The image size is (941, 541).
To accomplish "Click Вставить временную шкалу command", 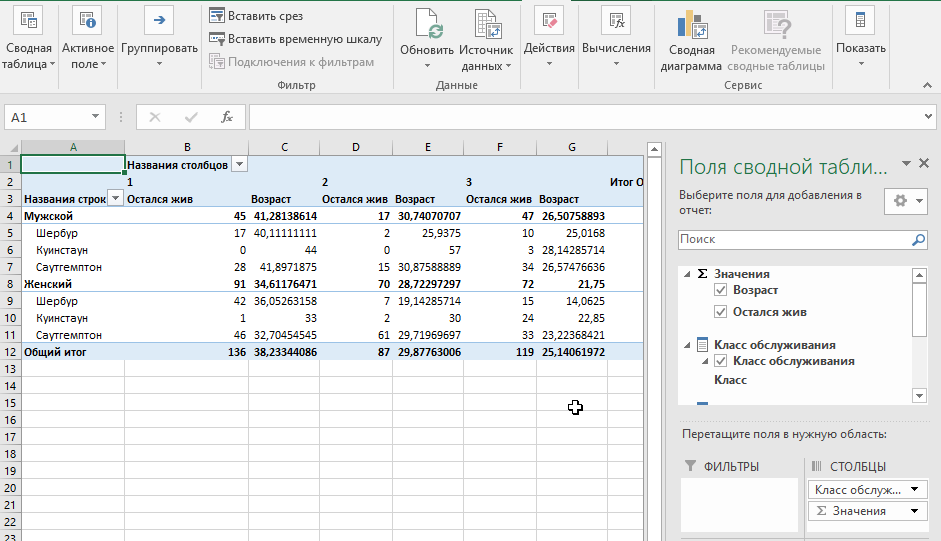I will tap(295, 39).
